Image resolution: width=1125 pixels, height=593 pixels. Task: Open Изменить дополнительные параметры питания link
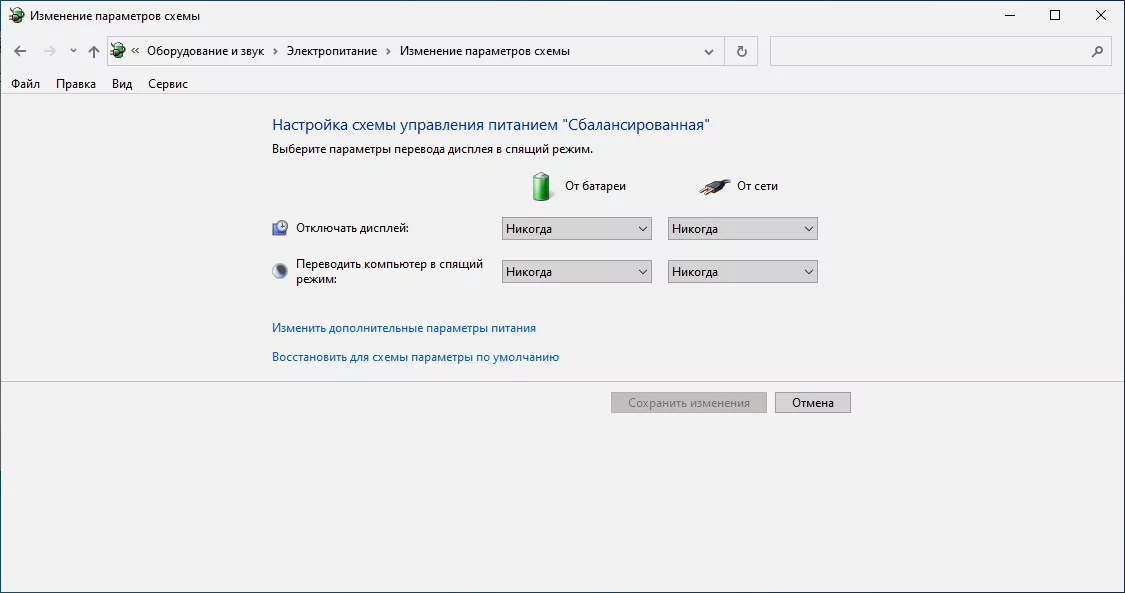tap(404, 328)
